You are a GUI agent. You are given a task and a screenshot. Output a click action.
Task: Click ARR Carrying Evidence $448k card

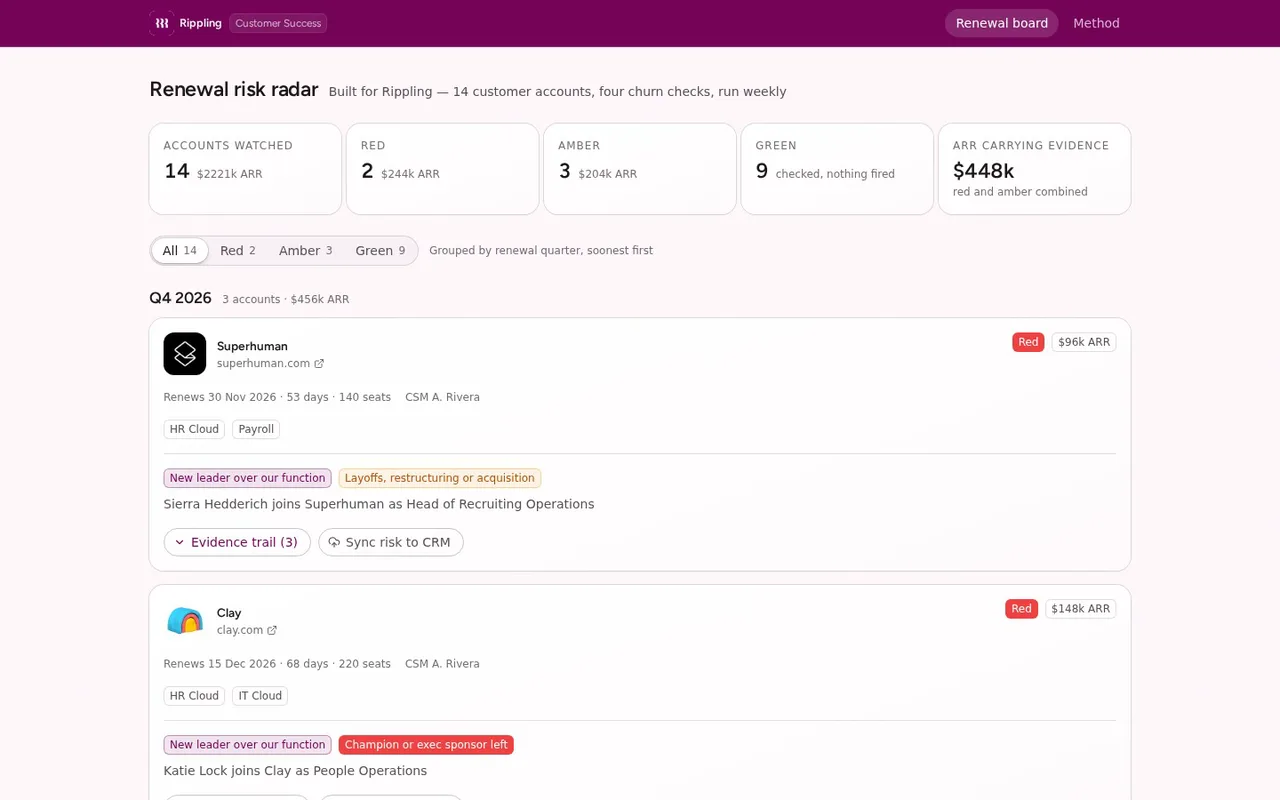pos(1035,169)
